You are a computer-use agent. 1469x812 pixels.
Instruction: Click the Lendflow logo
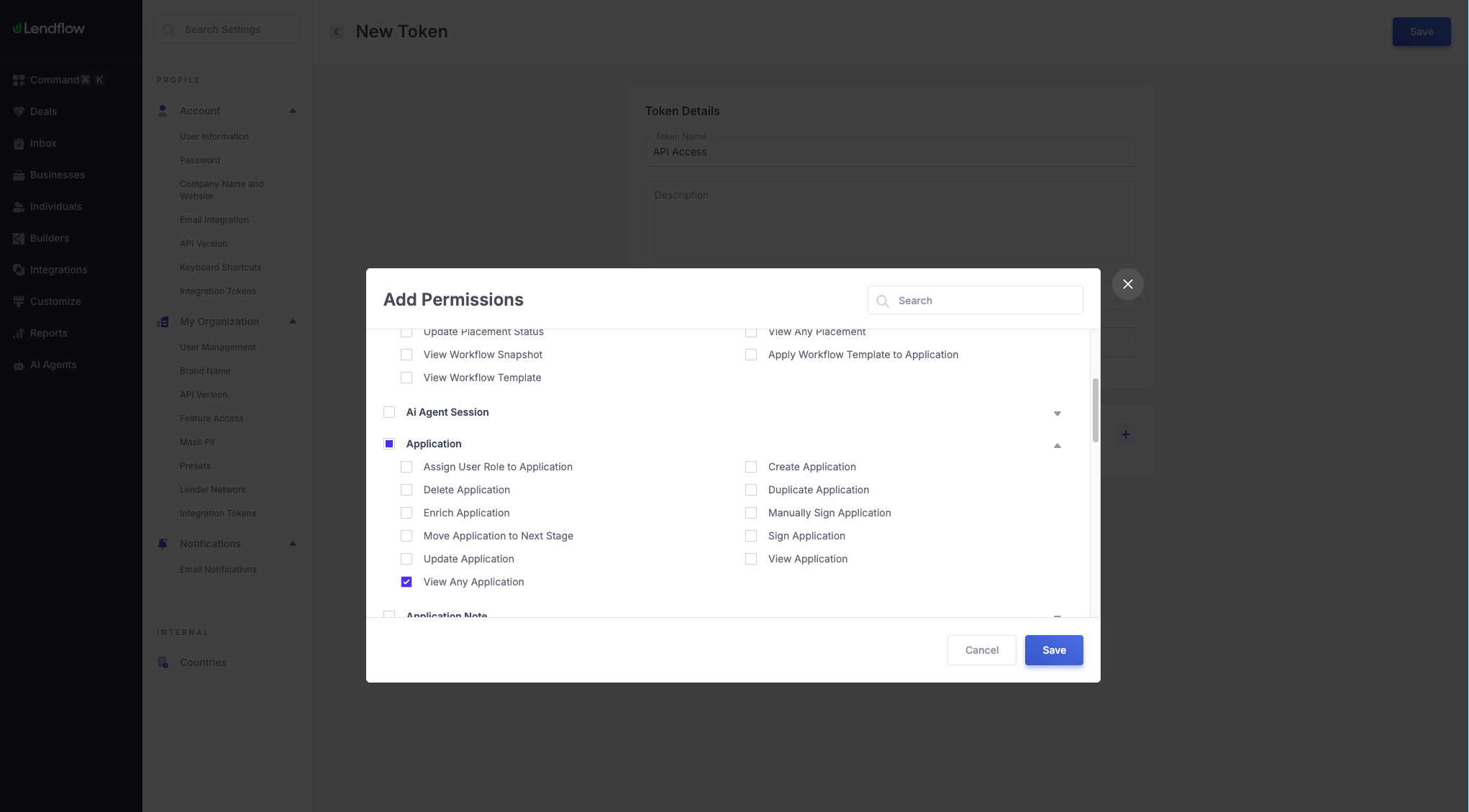(49, 29)
